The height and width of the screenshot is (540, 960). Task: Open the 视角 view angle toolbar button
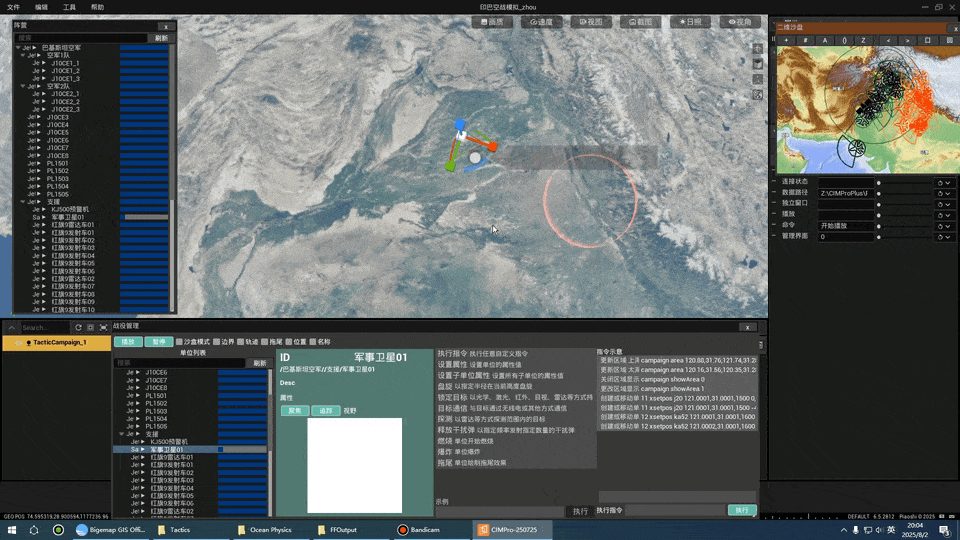[740, 22]
